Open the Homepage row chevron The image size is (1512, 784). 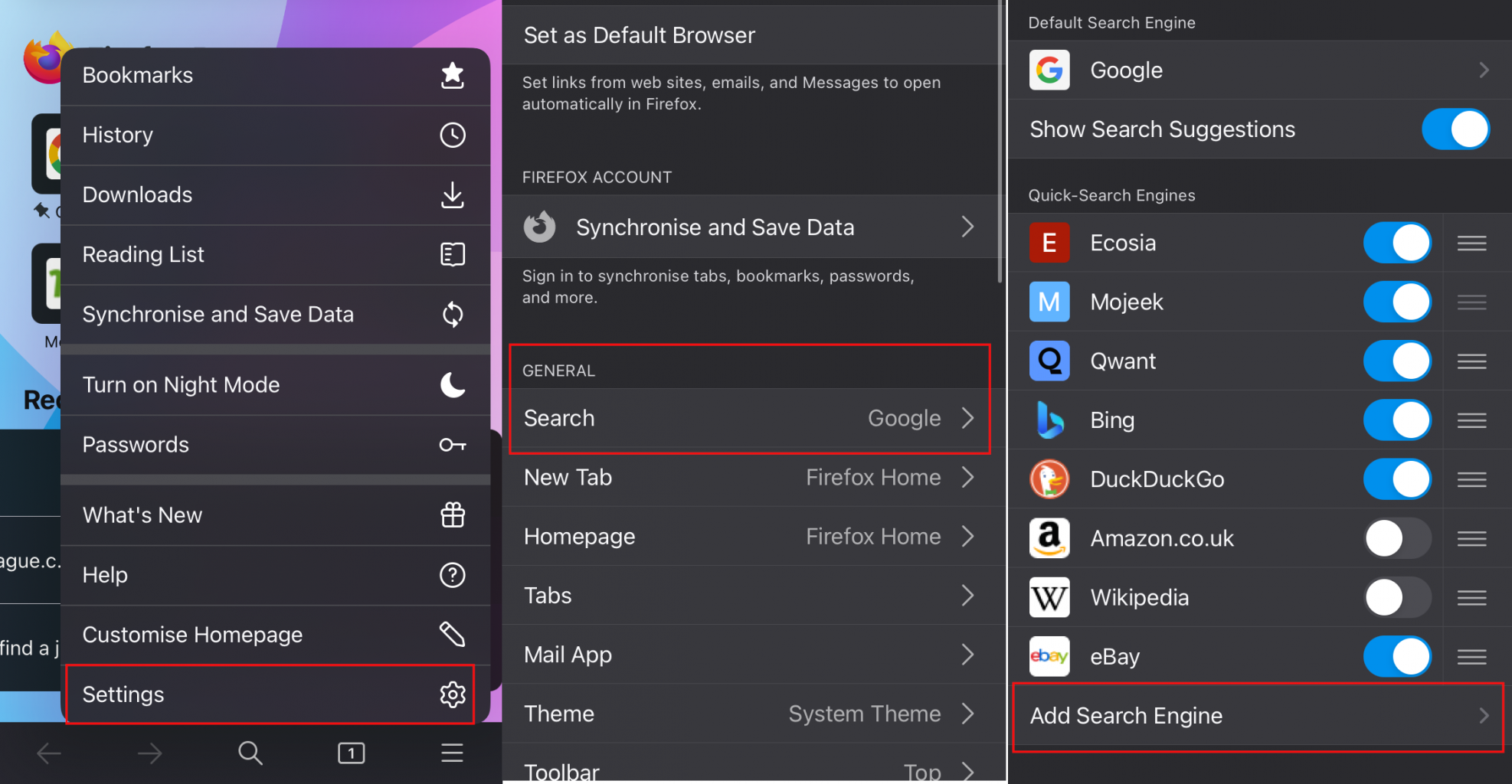pos(968,536)
